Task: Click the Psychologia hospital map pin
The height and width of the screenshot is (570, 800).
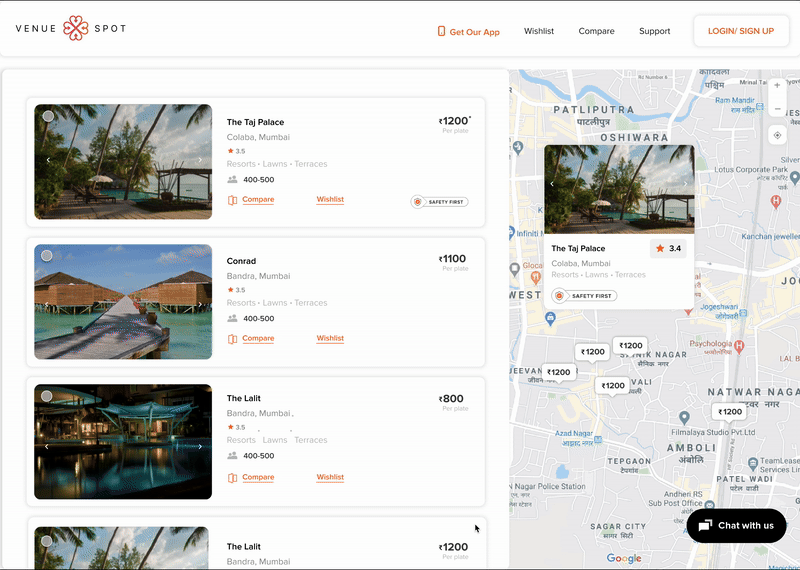Action: pyautogui.click(x=739, y=347)
